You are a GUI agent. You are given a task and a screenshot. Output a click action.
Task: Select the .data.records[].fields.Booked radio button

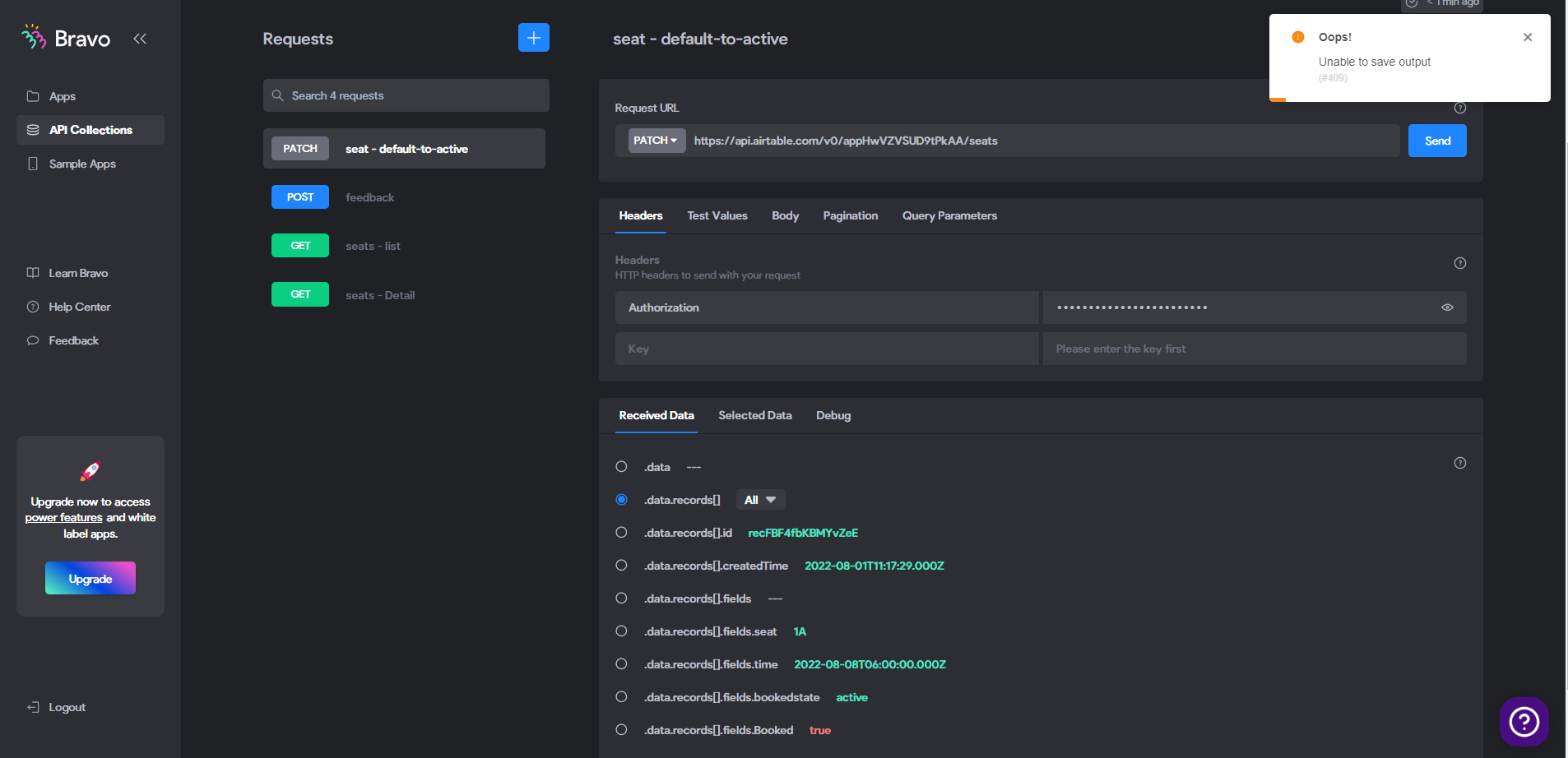(x=621, y=730)
